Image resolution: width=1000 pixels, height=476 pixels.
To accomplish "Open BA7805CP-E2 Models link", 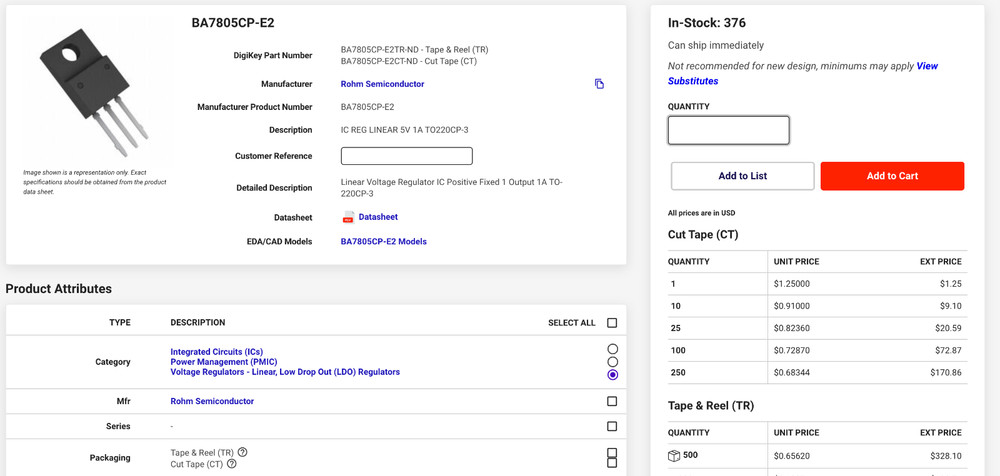I will point(383,242).
